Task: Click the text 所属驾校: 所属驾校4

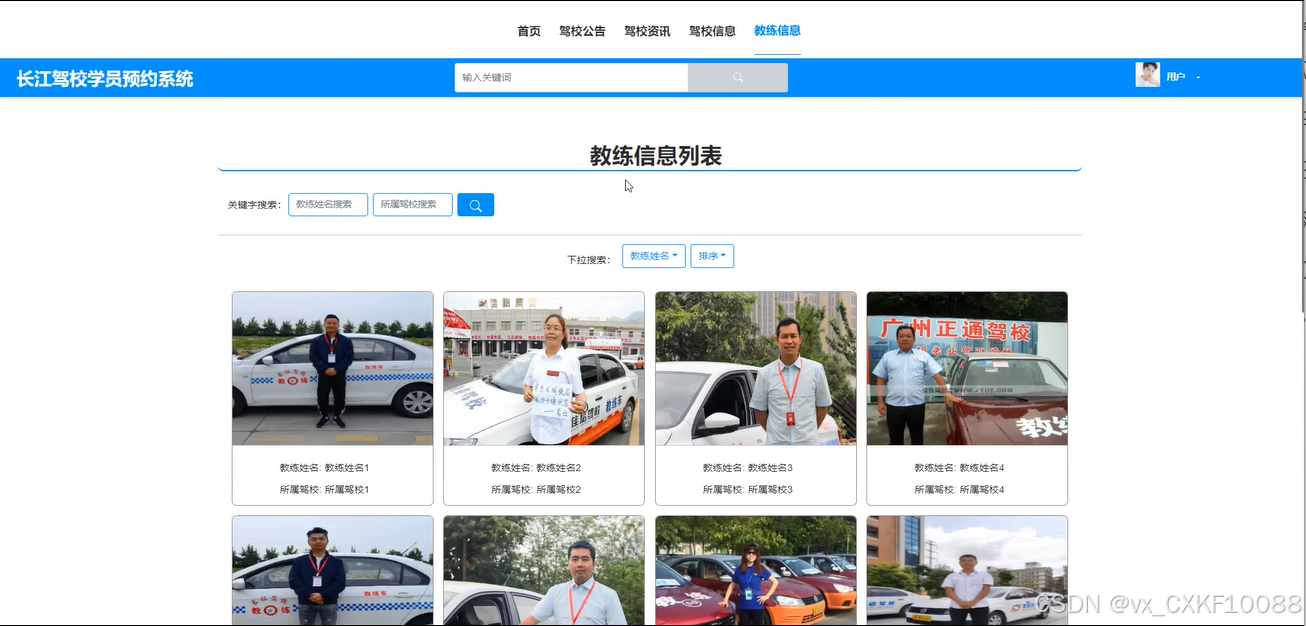Action: tap(959, 490)
